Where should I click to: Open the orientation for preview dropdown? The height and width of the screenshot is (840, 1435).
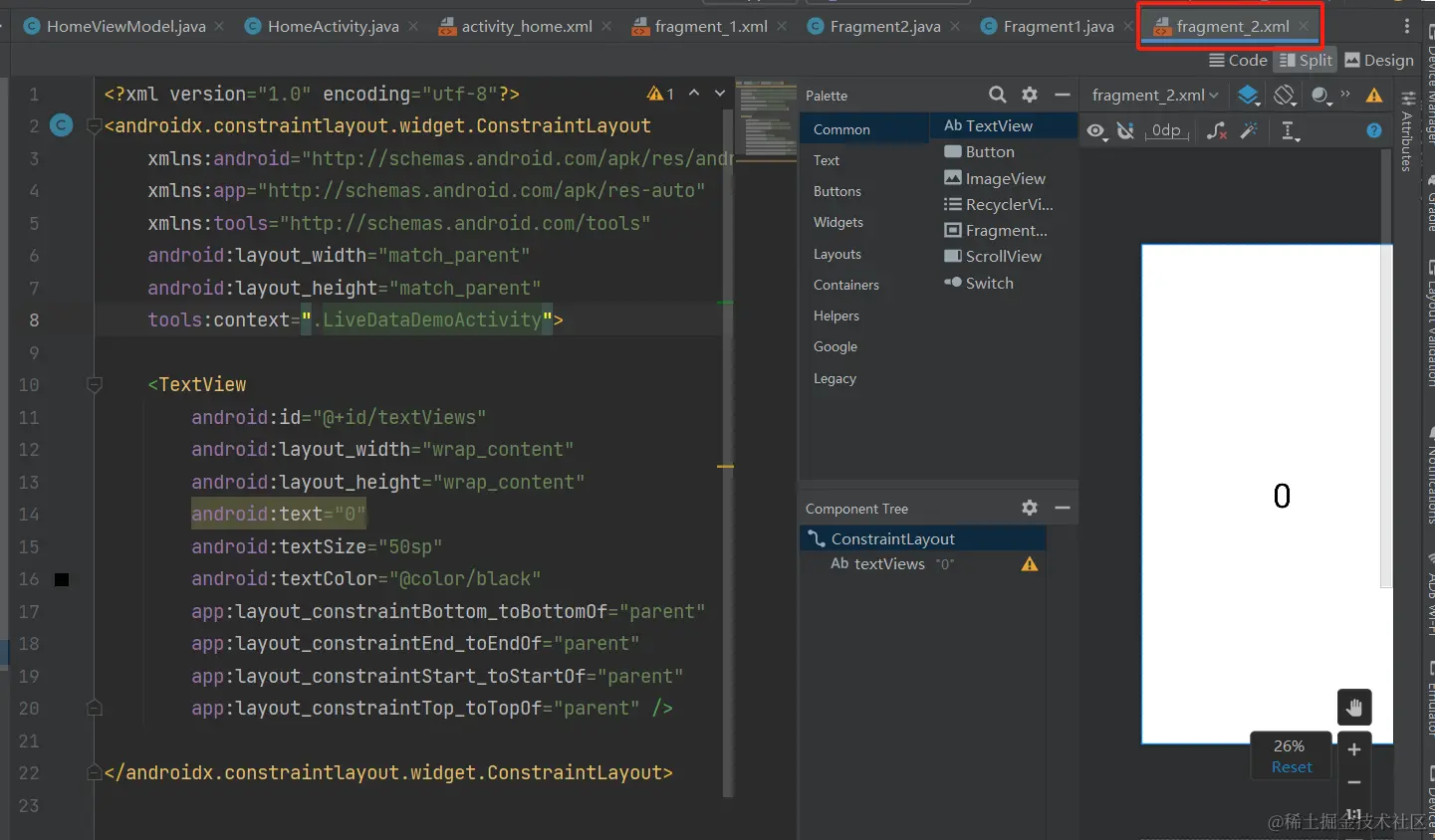[1285, 95]
